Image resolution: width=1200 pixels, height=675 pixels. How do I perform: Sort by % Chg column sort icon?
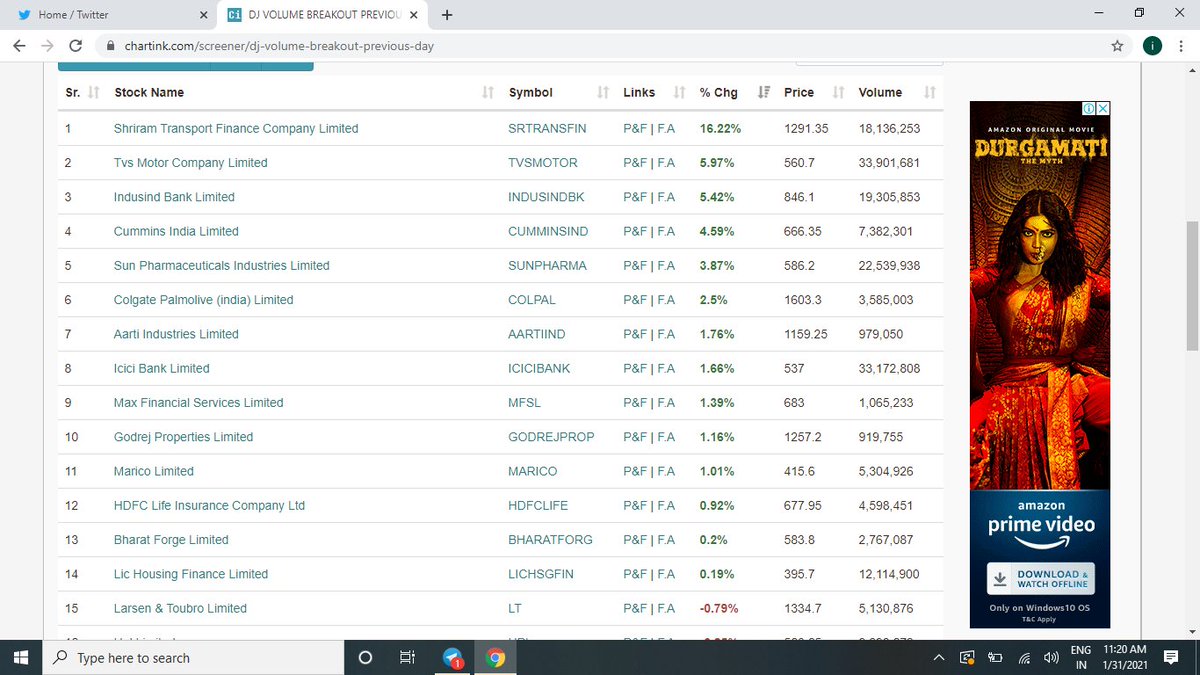tap(764, 92)
